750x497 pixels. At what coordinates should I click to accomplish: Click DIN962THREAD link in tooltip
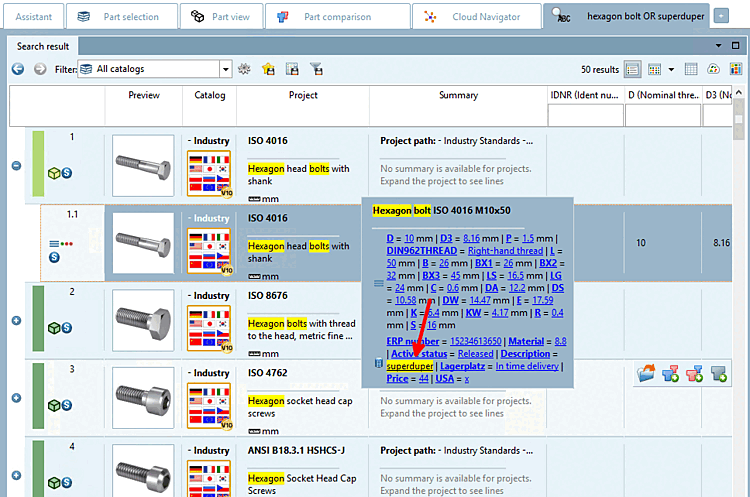pyautogui.click(x=422, y=251)
